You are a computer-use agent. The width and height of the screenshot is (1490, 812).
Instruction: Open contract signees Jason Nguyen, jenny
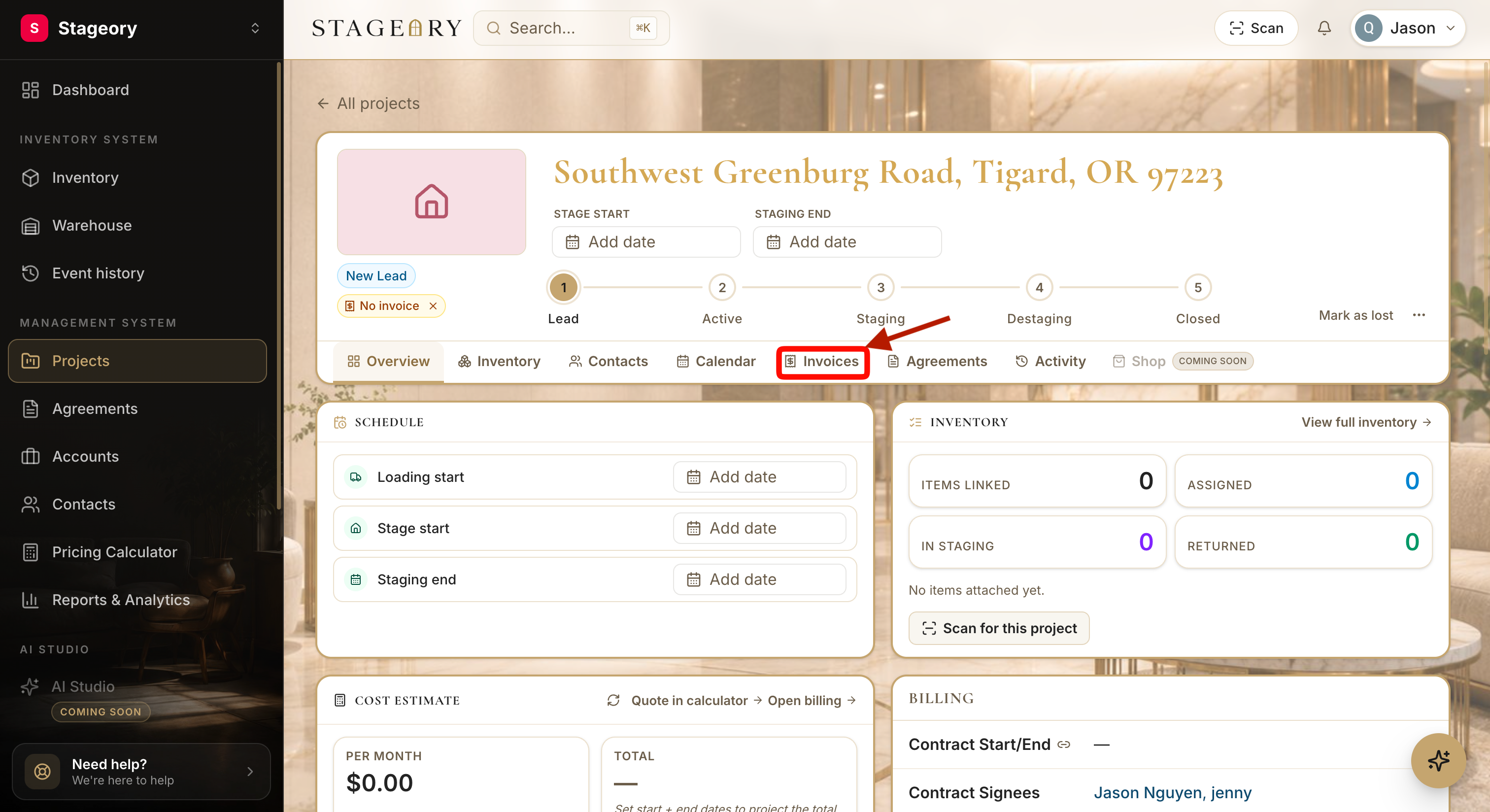[x=1173, y=792]
